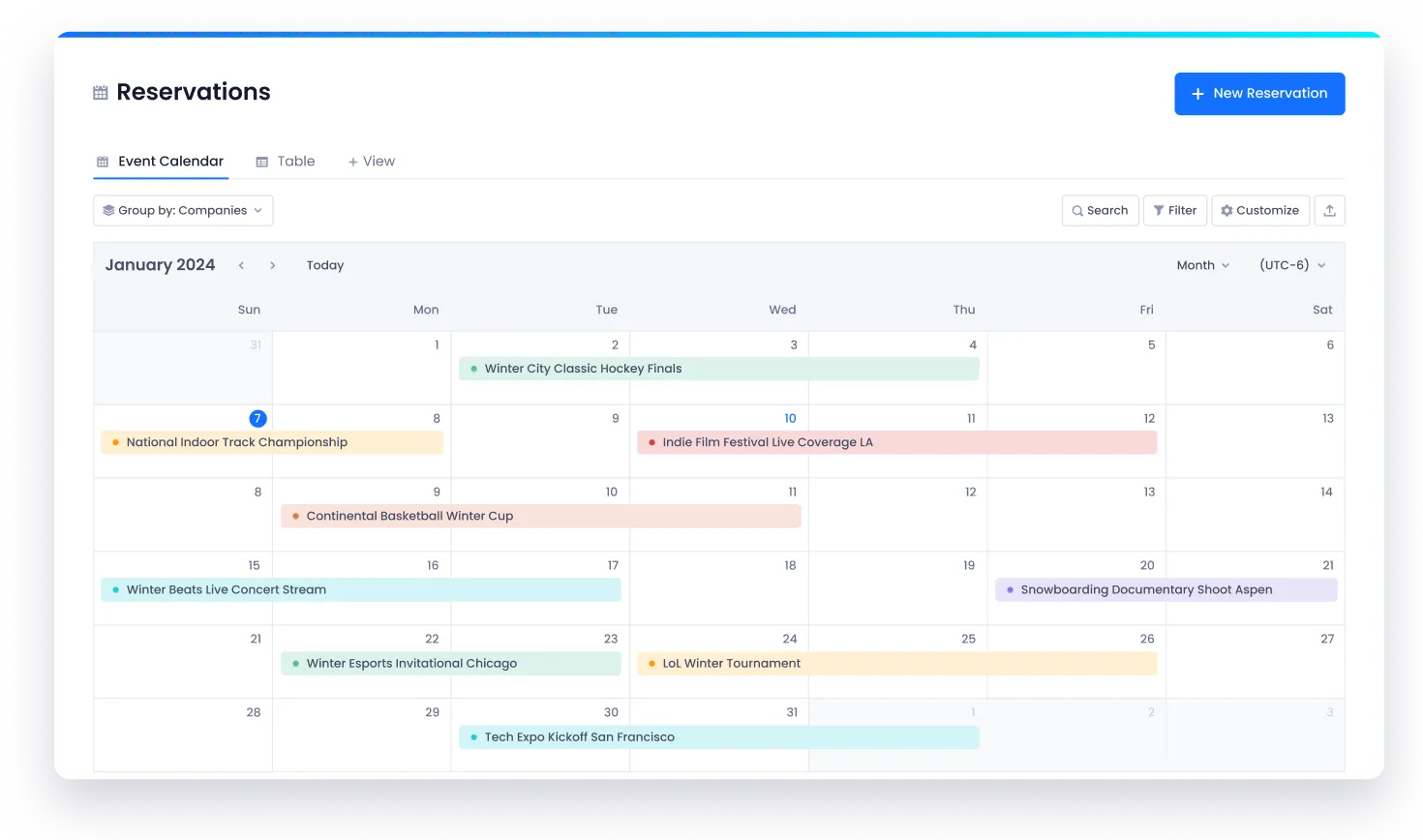The width and height of the screenshot is (1423, 840).
Task: Jump to Today in the calendar
Action: point(325,265)
